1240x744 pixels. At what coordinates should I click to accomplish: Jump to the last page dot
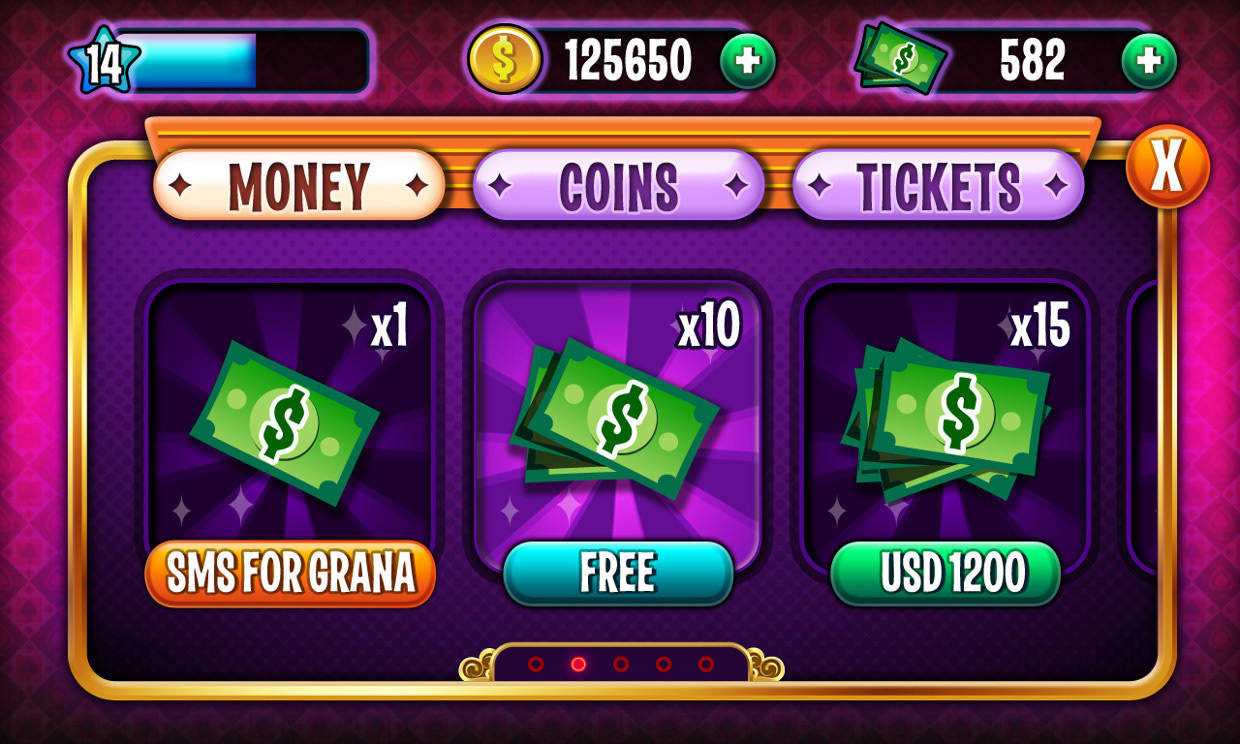click(x=706, y=664)
